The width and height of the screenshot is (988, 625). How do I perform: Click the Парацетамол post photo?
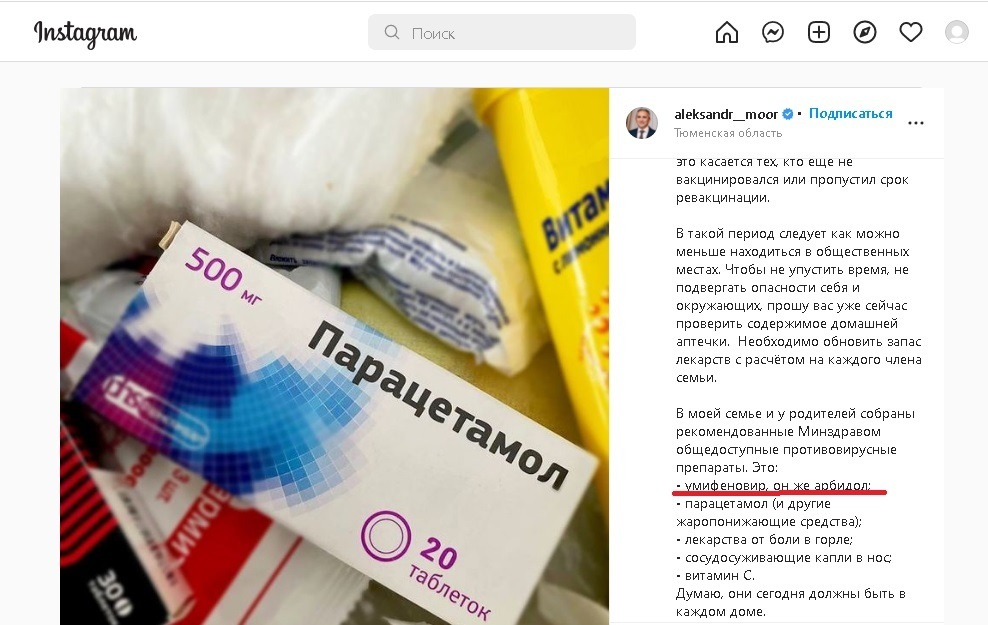point(335,357)
